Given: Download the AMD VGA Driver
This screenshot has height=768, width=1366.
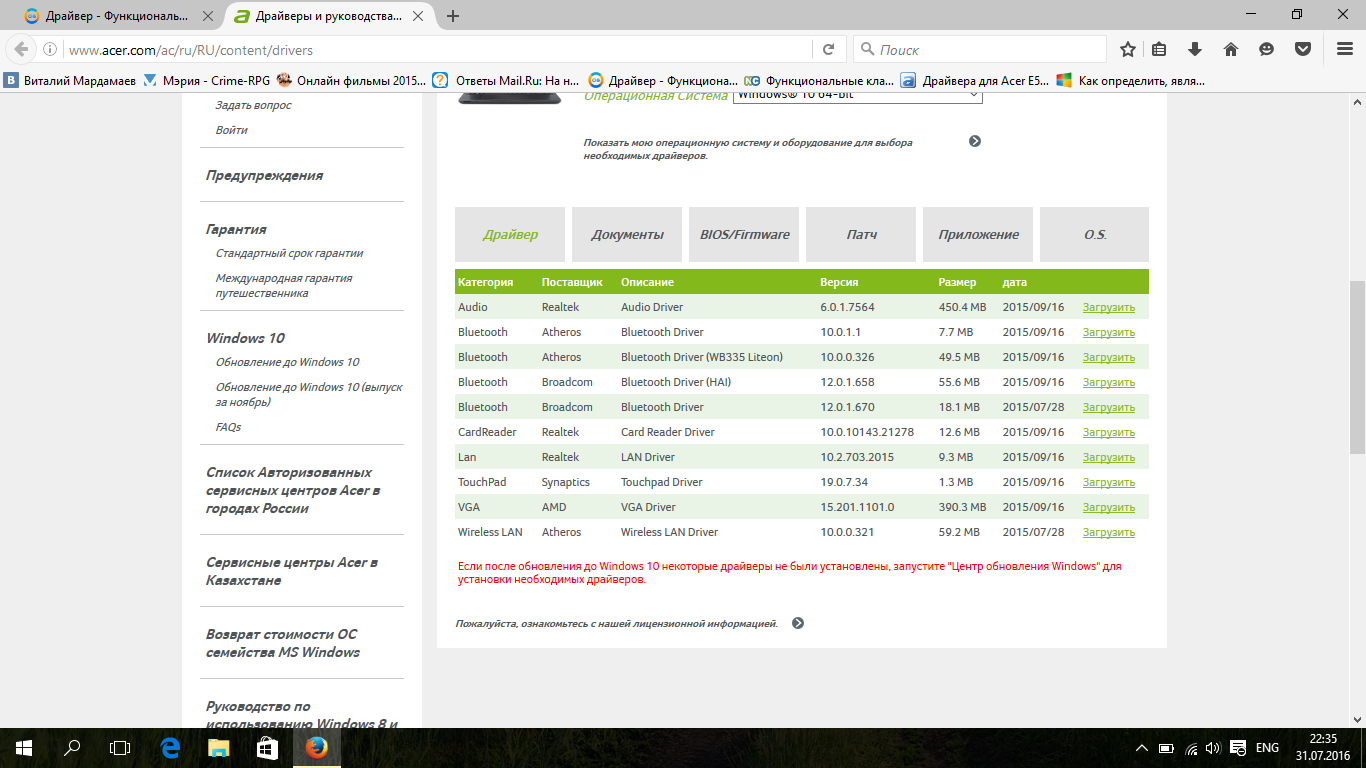Looking at the screenshot, I should pyautogui.click(x=1108, y=507).
